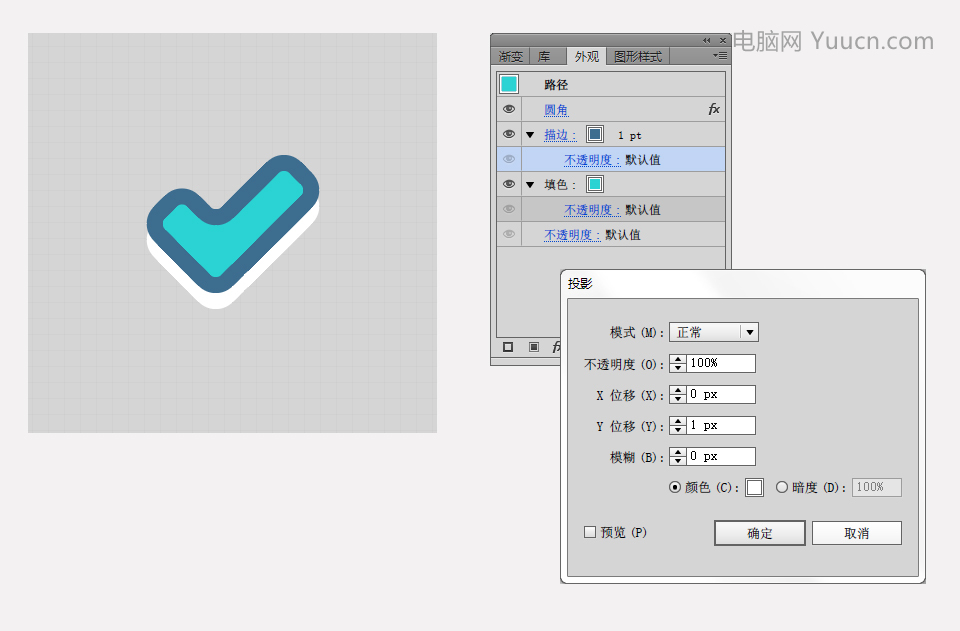Click the 确定 button

[760, 533]
